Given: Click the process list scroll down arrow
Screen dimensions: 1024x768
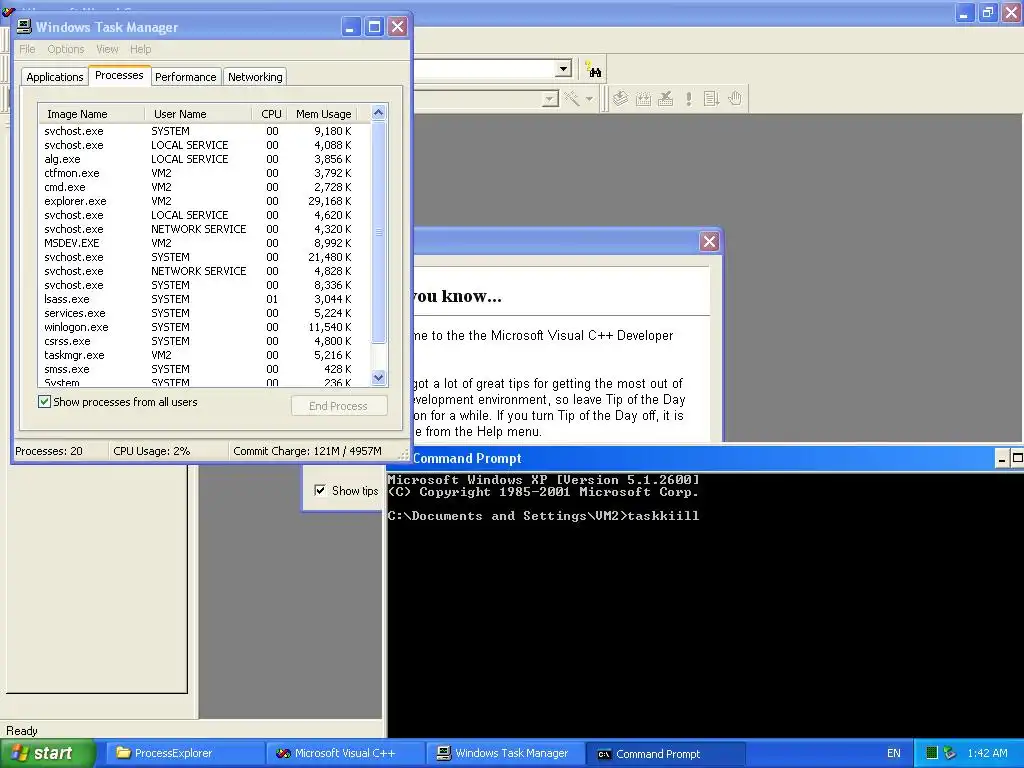Looking at the screenshot, I should 378,377.
